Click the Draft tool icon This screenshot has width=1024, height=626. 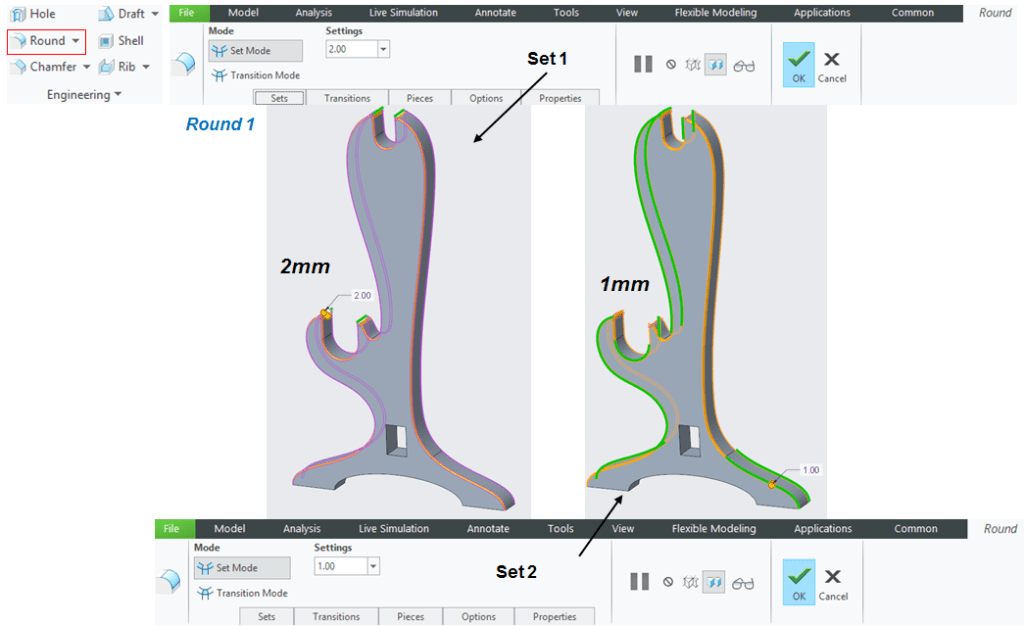(x=107, y=14)
